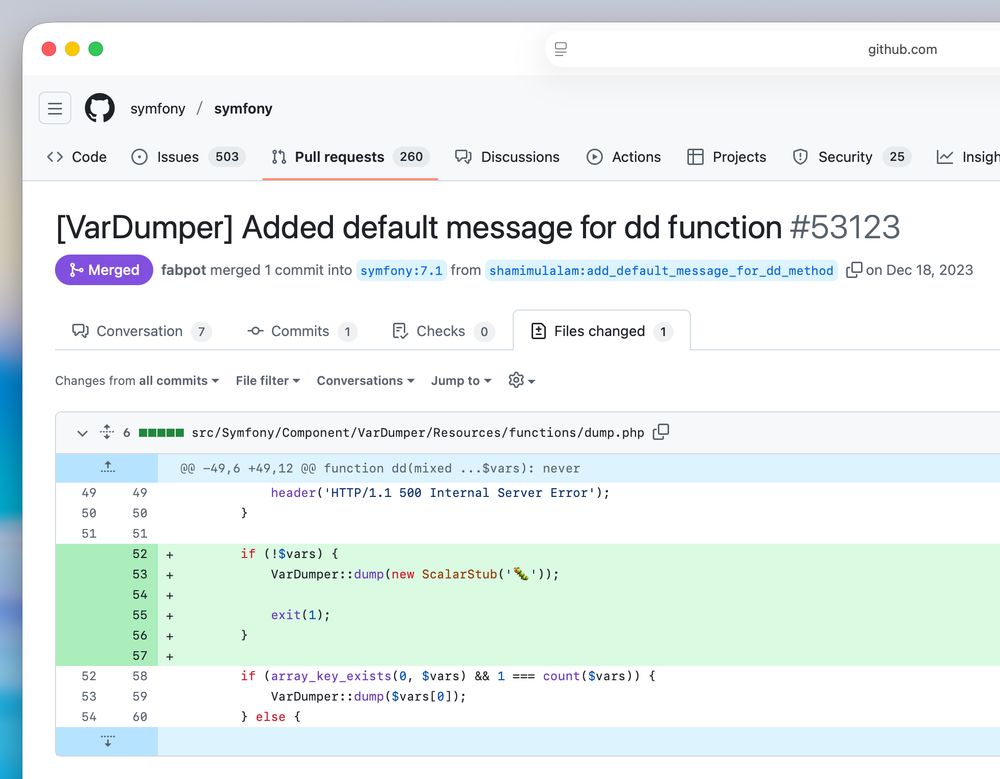Open the Security tab

click(x=851, y=157)
